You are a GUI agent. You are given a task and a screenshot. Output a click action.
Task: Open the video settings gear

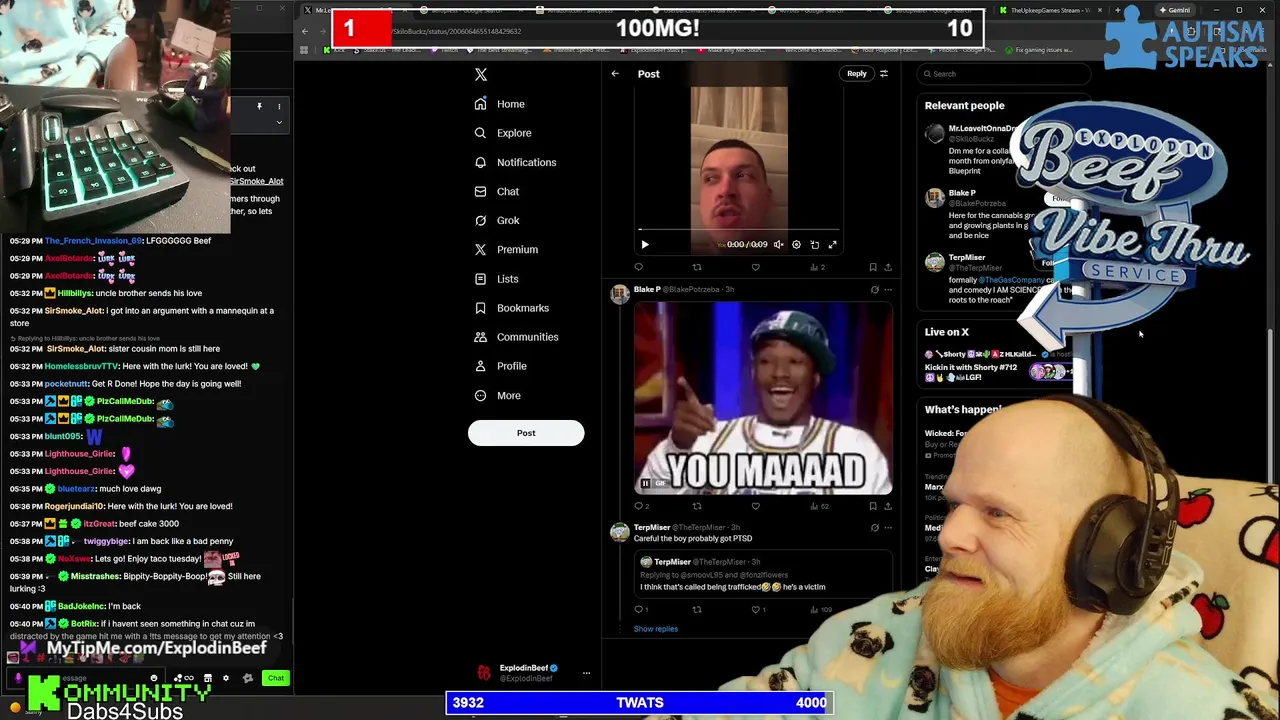point(796,244)
